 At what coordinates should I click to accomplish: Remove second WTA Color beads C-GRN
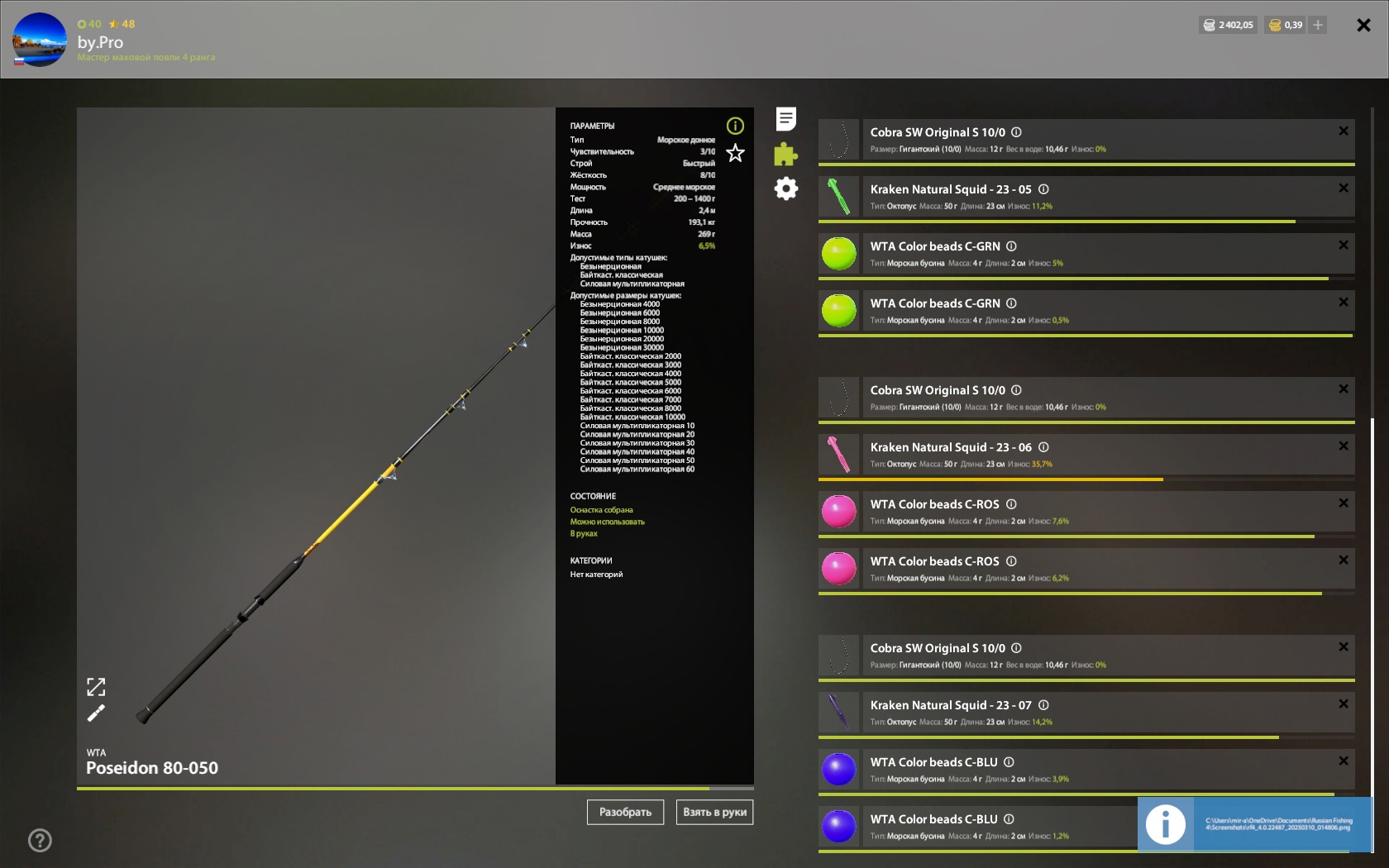1344,302
